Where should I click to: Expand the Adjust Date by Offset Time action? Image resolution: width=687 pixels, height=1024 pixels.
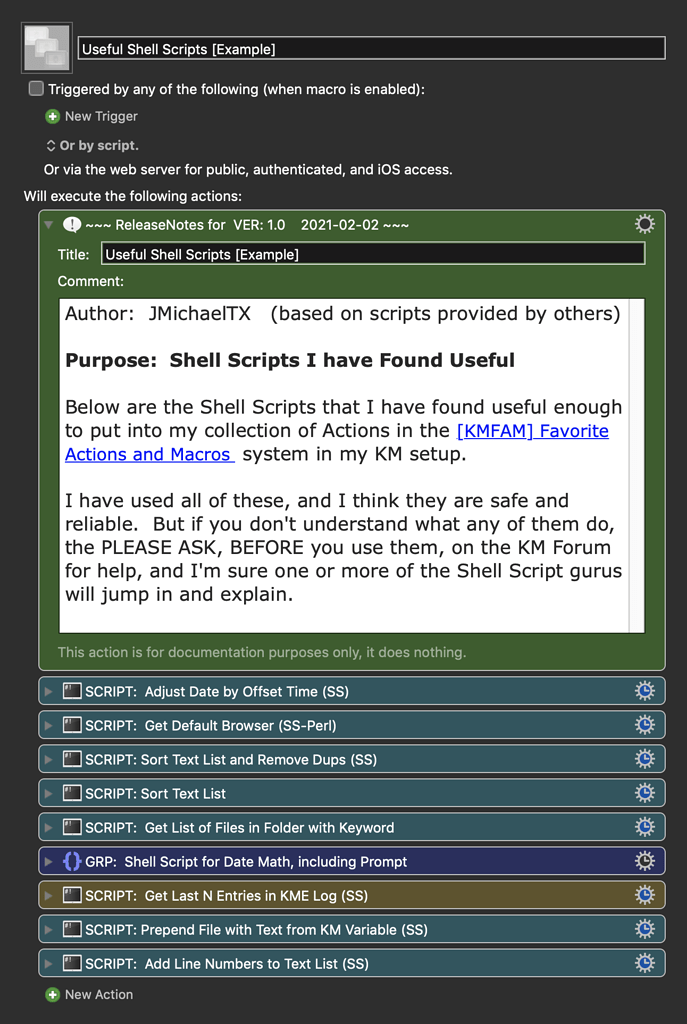[x=48, y=691]
